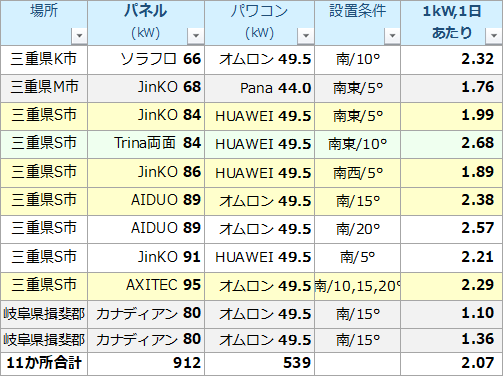Click 三重県S市 in the AXITEC row
Viewport: 504px width, 377px height.
coord(44,286)
